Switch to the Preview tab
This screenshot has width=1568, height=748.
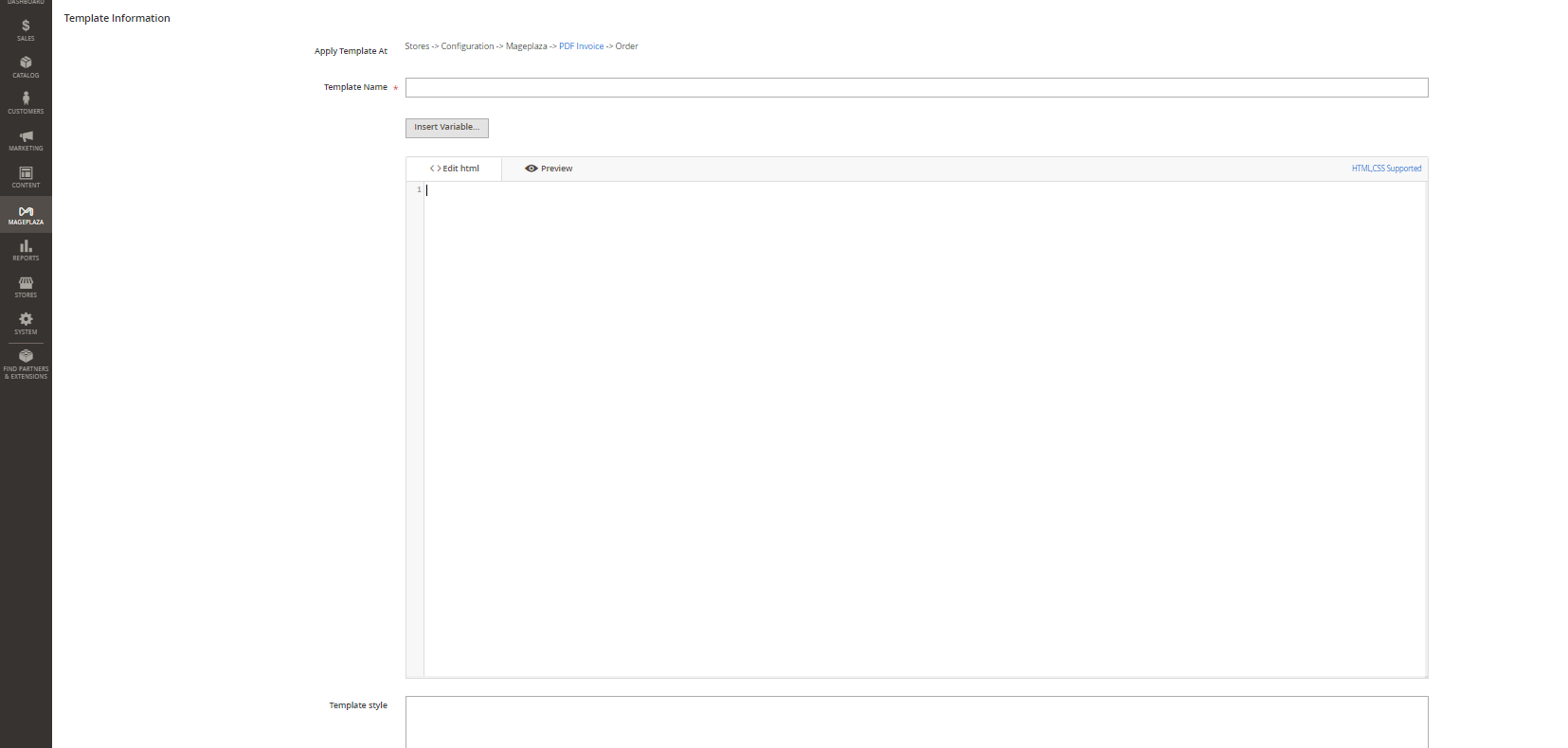[x=549, y=169]
